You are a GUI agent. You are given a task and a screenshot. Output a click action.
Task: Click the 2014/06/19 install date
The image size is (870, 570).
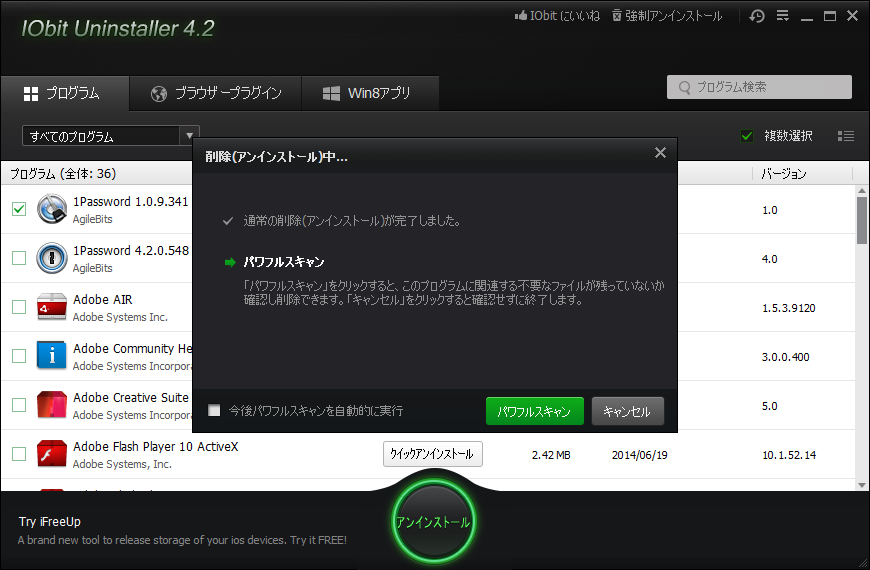(x=640, y=455)
